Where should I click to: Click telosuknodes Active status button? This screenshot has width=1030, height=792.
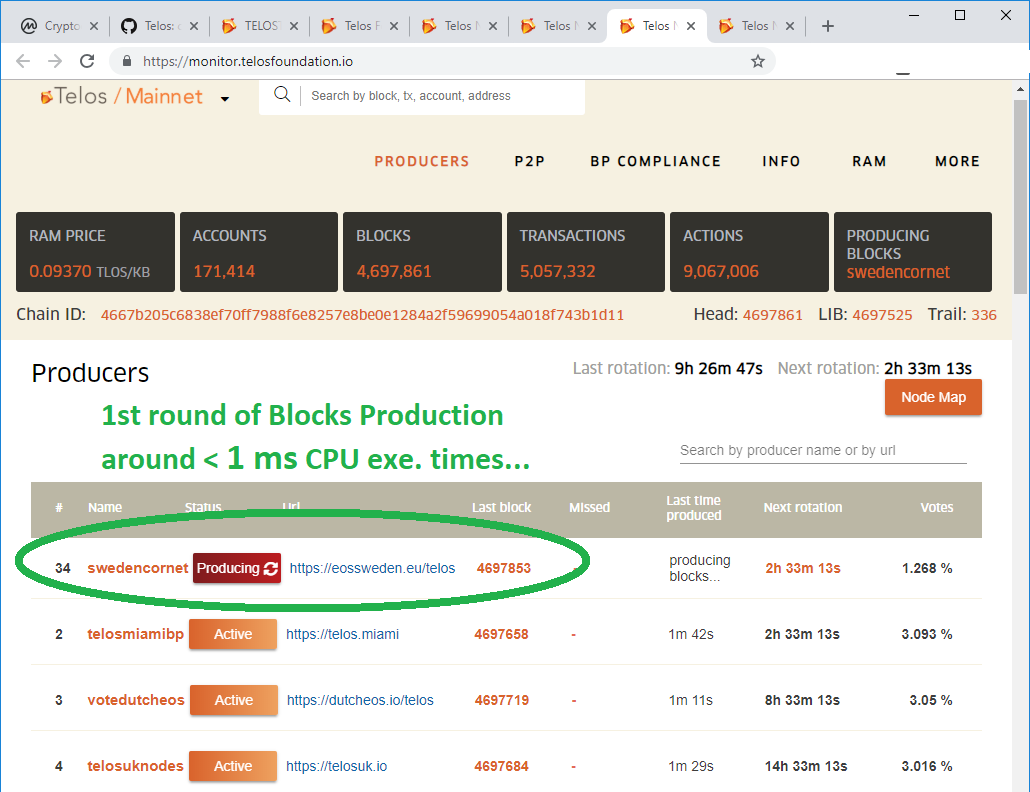coord(233,766)
